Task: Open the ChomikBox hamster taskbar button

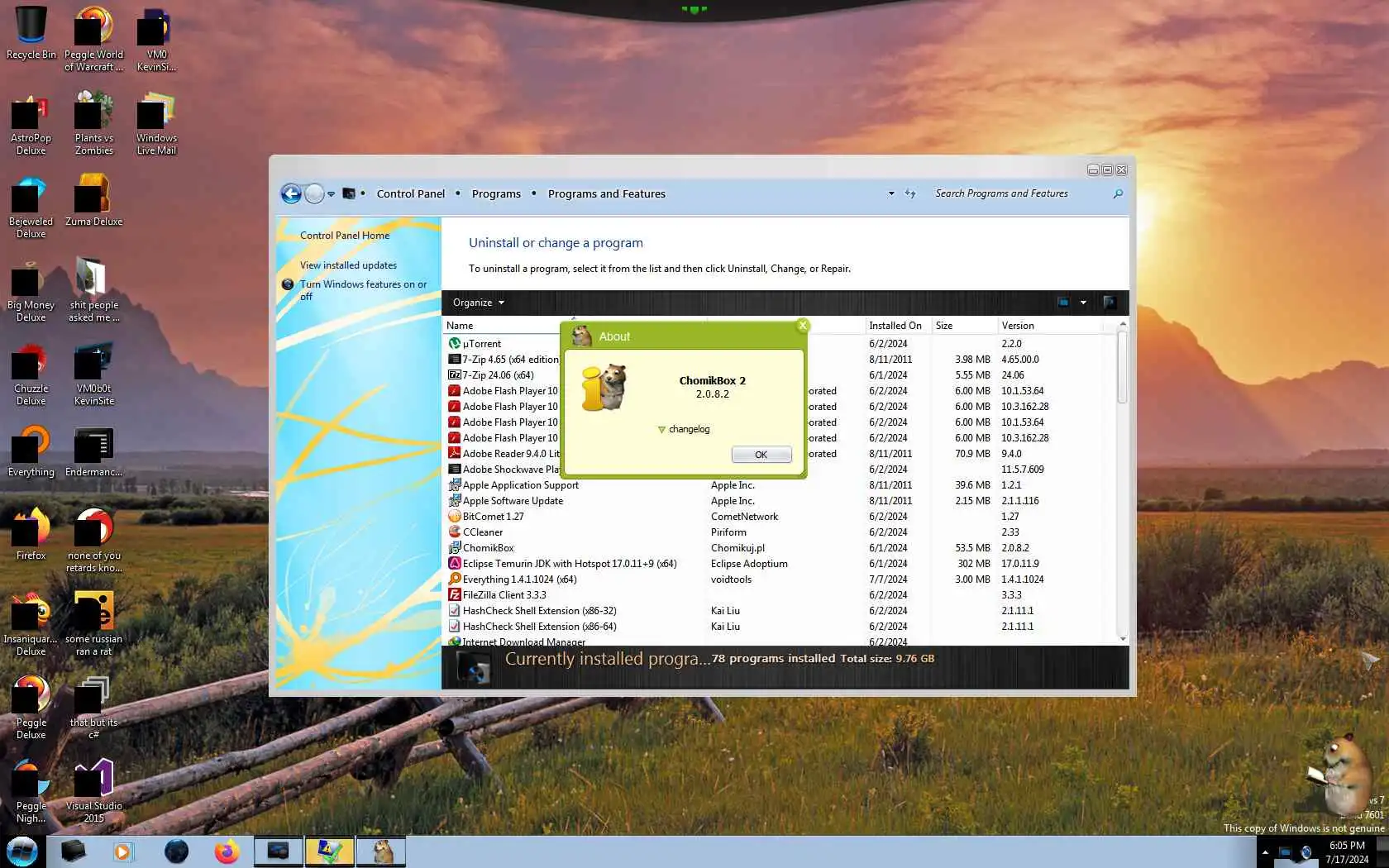Action: [x=381, y=851]
